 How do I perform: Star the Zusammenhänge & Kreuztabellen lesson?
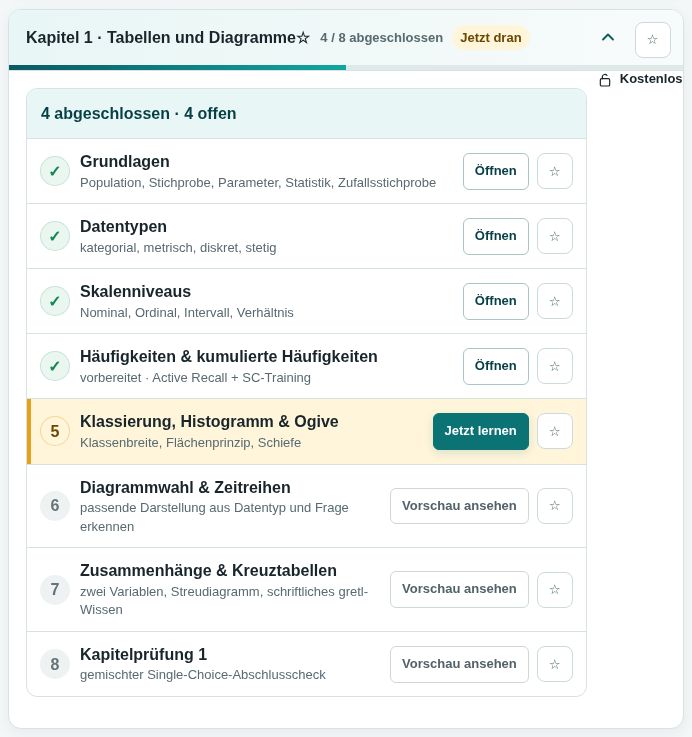point(555,589)
